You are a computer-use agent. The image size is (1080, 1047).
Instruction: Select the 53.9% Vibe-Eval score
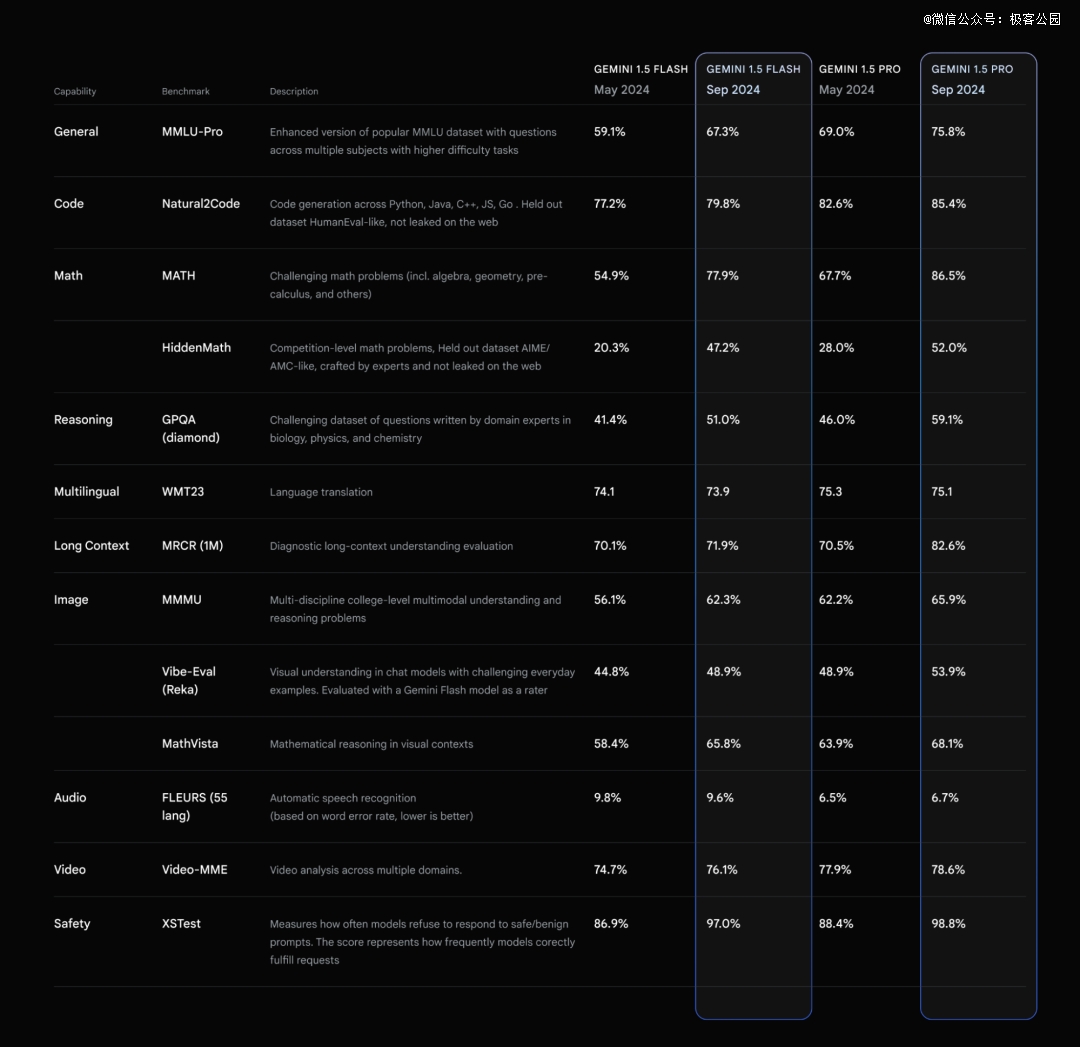pos(948,672)
